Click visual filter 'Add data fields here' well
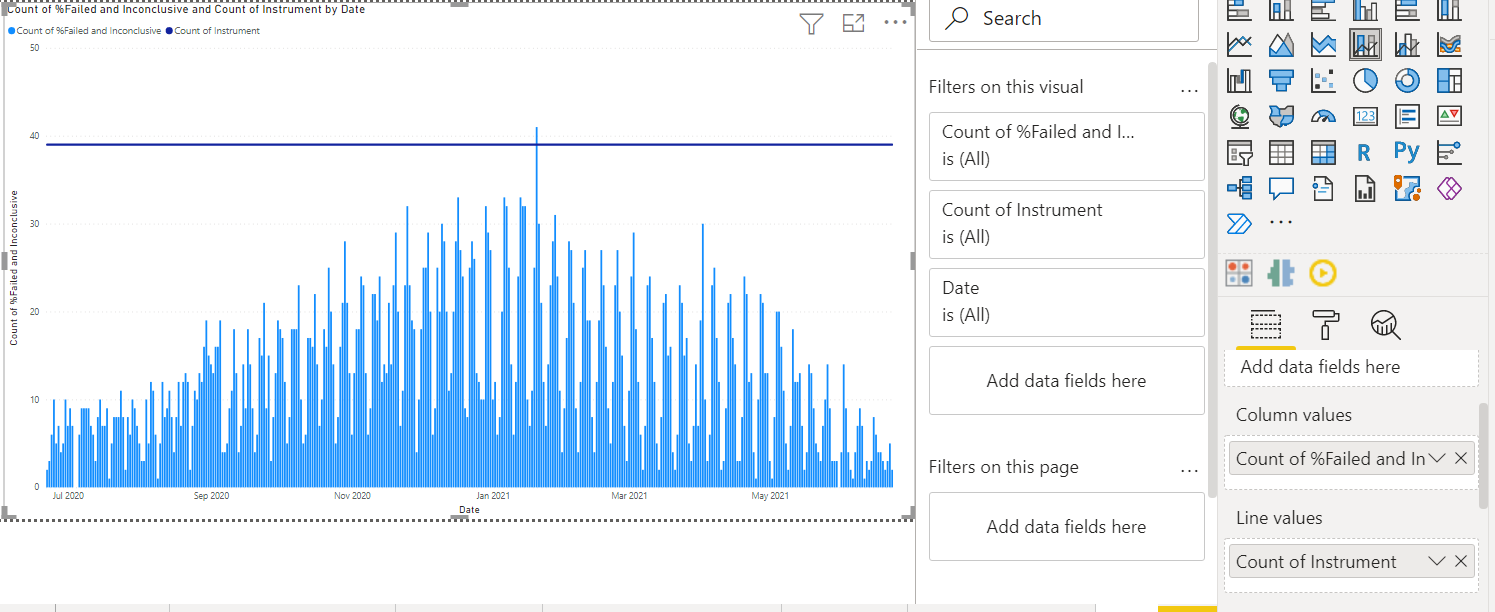Viewport: 1495px width, 612px height. pyautogui.click(x=1067, y=380)
